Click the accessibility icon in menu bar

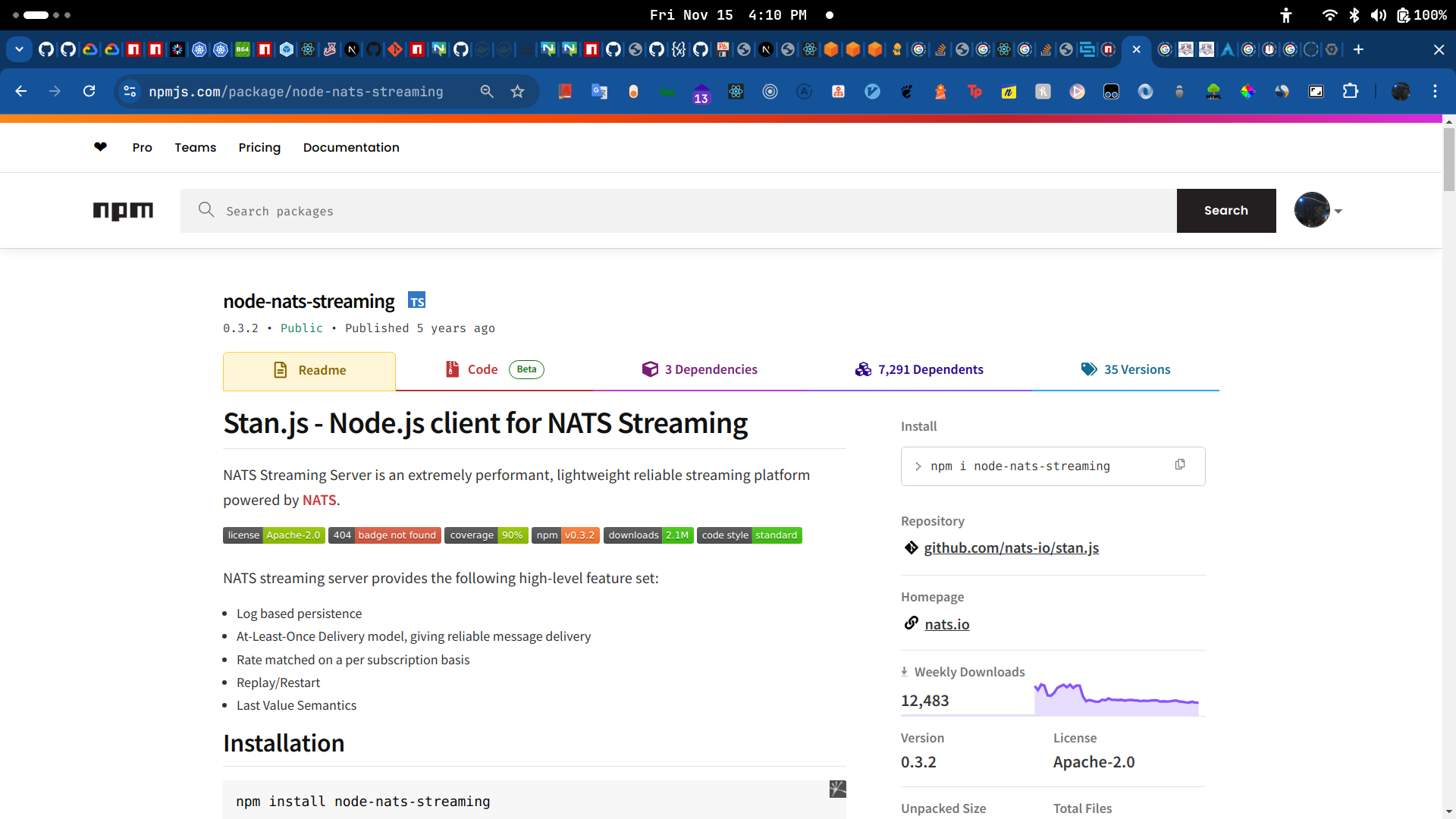[x=1286, y=15]
